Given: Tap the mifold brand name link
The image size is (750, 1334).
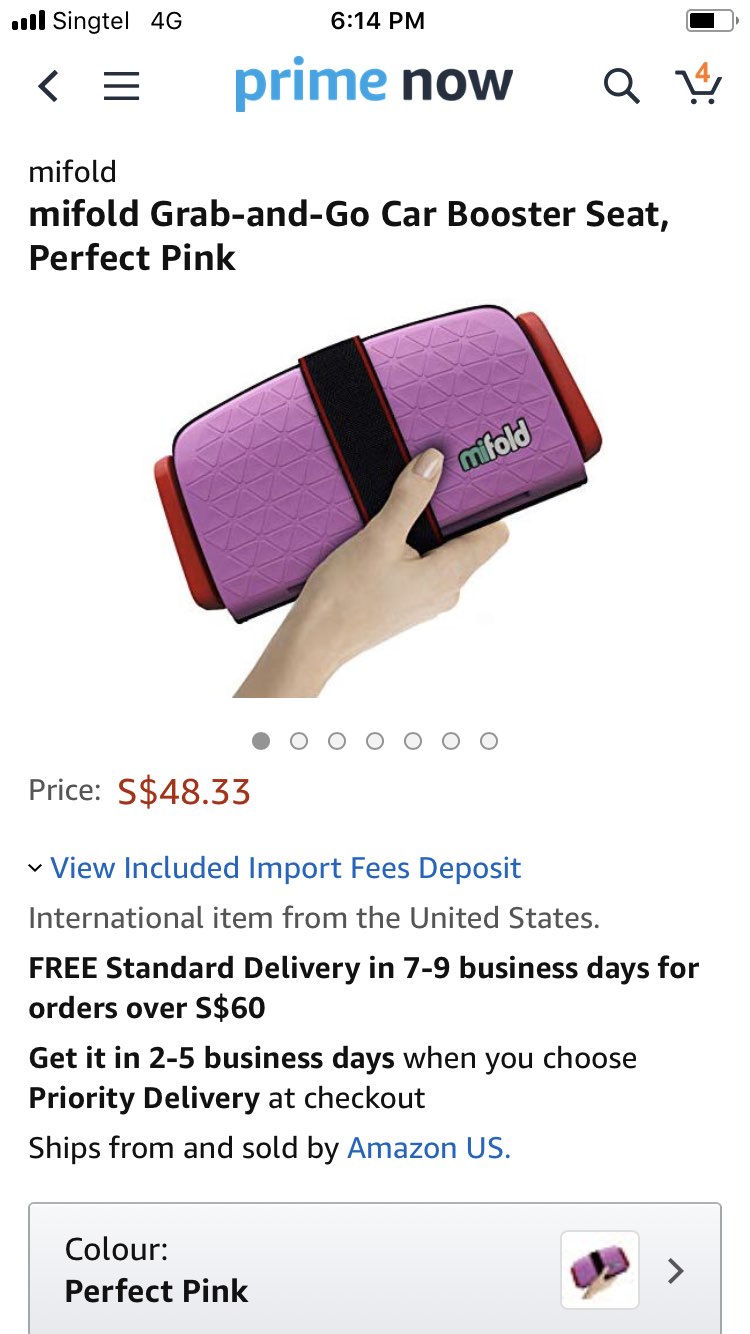Looking at the screenshot, I should click(72, 172).
